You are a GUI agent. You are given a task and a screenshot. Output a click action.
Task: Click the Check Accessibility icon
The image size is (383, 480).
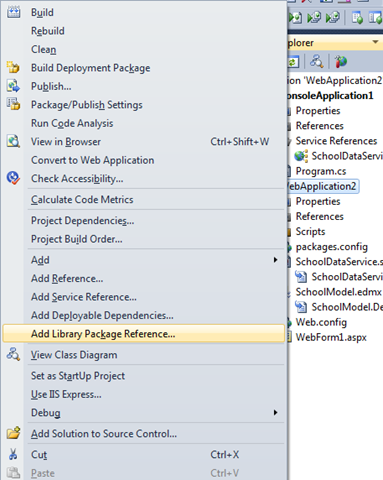click(x=13, y=178)
